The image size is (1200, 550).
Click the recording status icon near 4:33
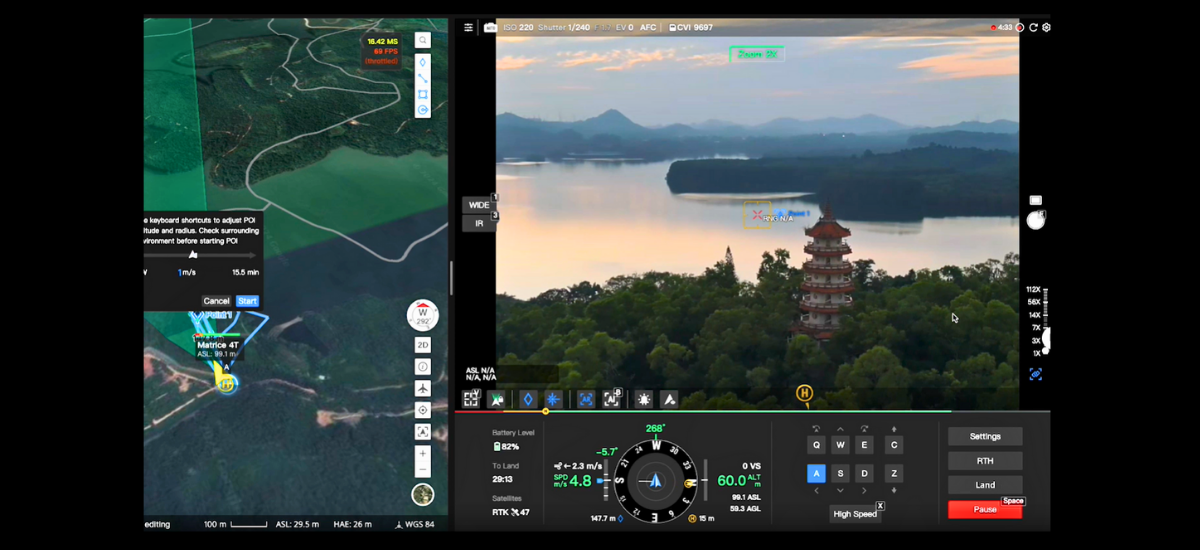tap(1020, 27)
